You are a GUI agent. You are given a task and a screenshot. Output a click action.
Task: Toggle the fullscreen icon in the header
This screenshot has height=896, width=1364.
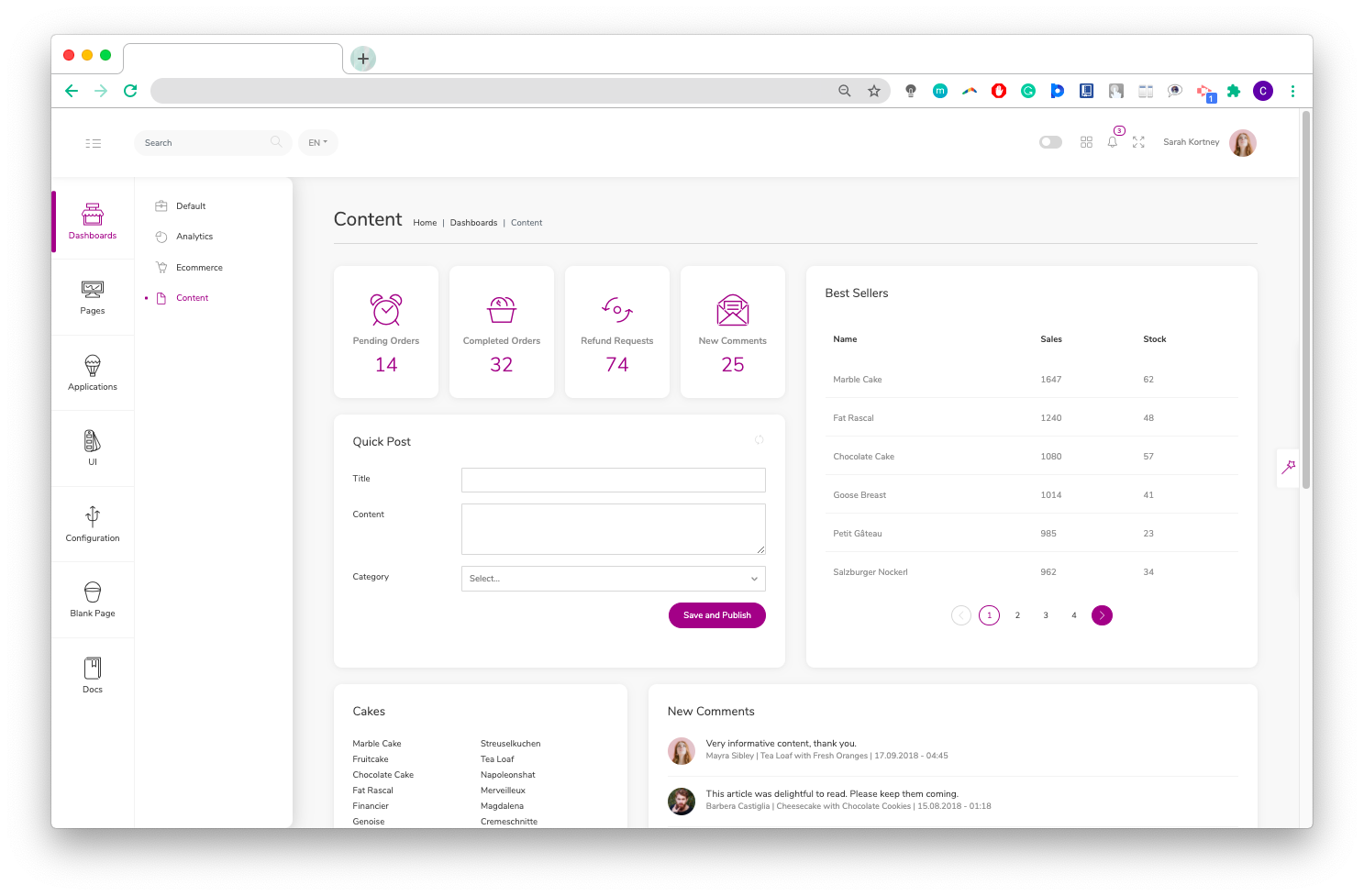[x=1138, y=142]
